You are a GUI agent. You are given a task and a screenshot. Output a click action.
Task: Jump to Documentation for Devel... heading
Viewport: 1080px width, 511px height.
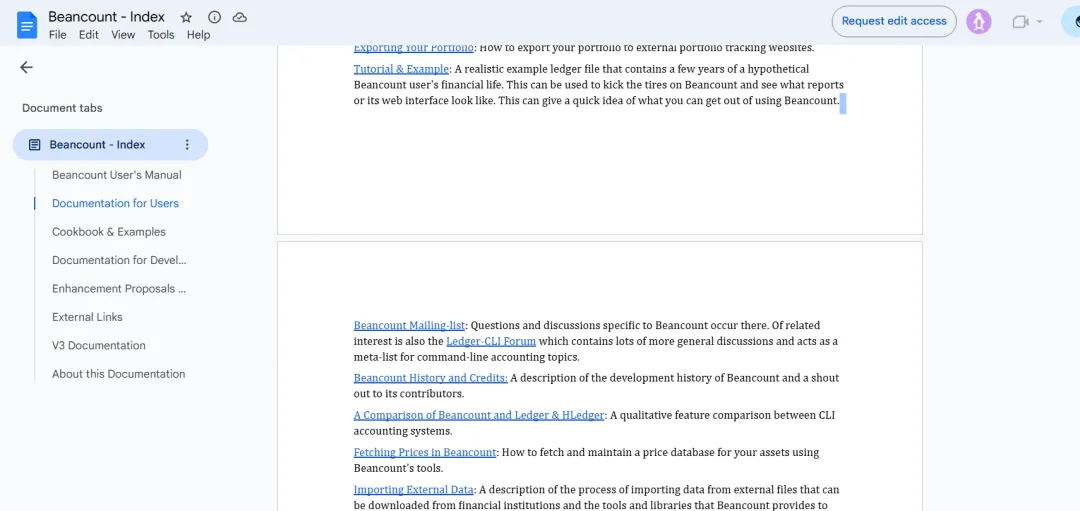point(119,260)
